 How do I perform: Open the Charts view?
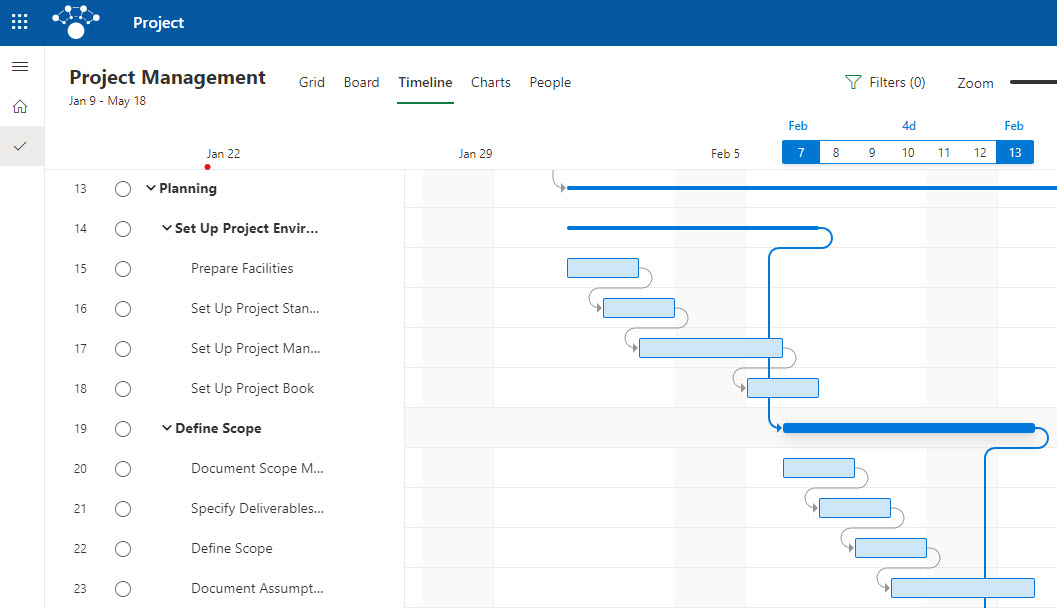click(490, 82)
